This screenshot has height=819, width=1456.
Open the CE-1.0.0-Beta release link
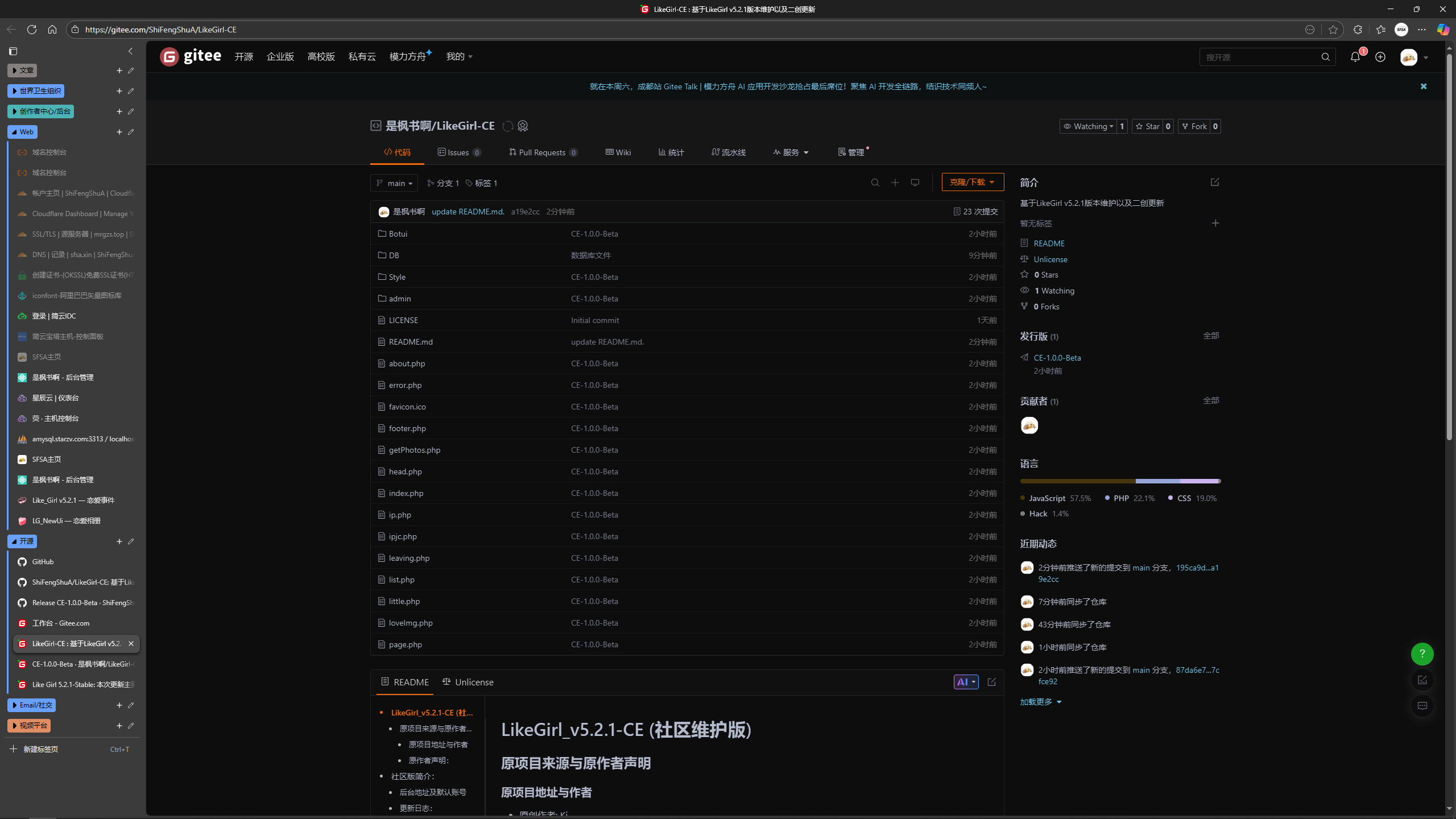[x=1057, y=358]
